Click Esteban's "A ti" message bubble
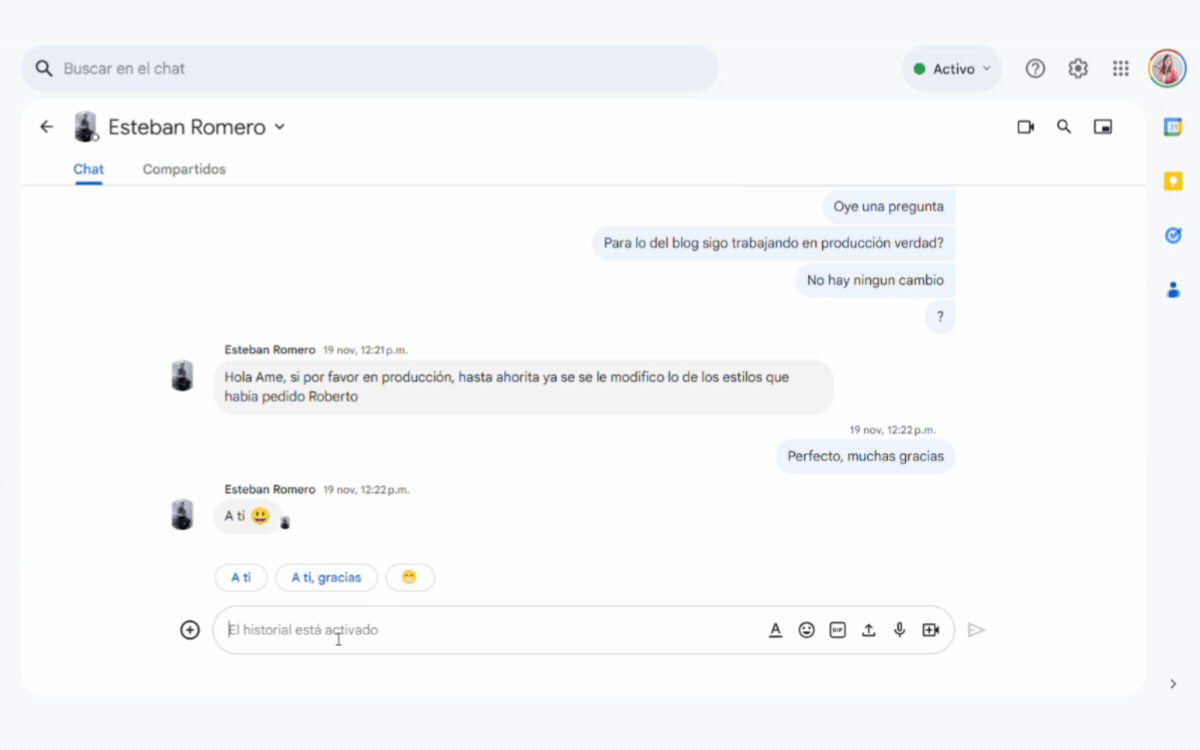This screenshot has width=1200, height=750. [247, 516]
